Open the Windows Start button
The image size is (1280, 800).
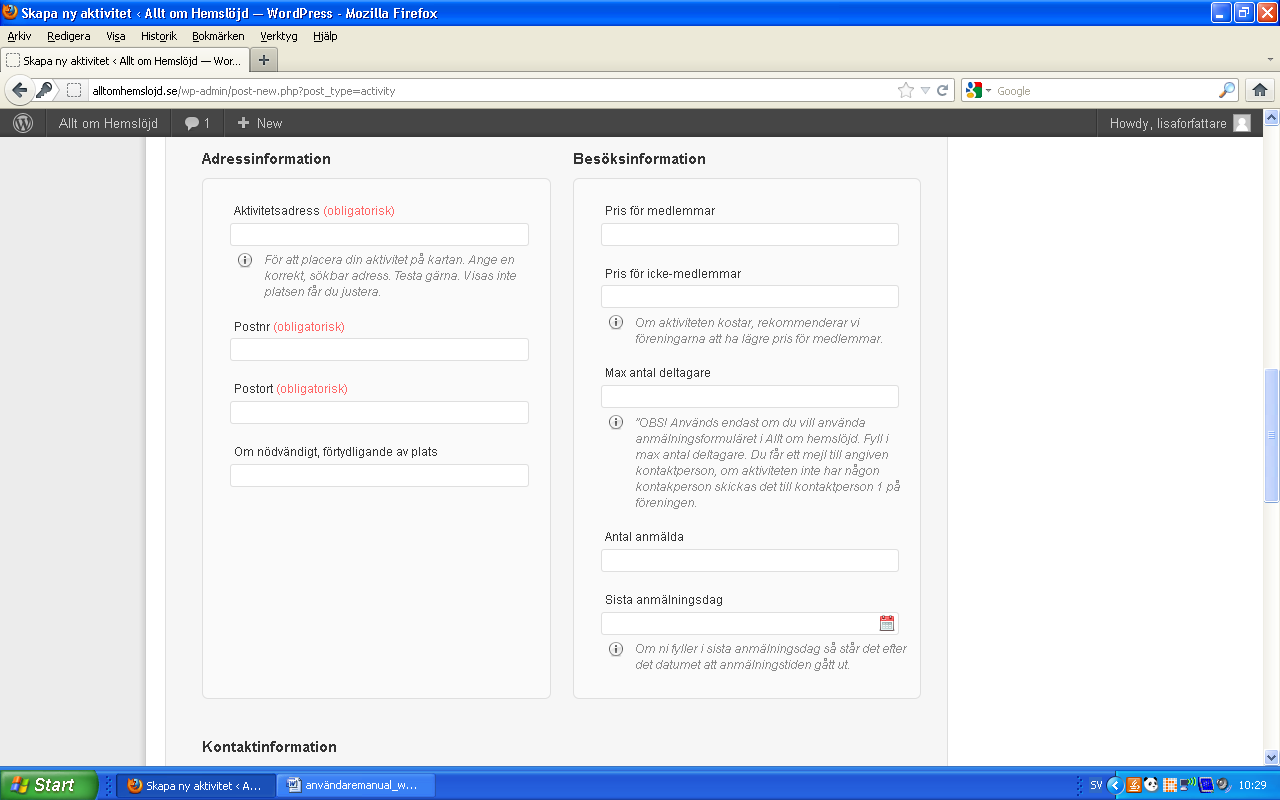pyautogui.click(x=49, y=785)
